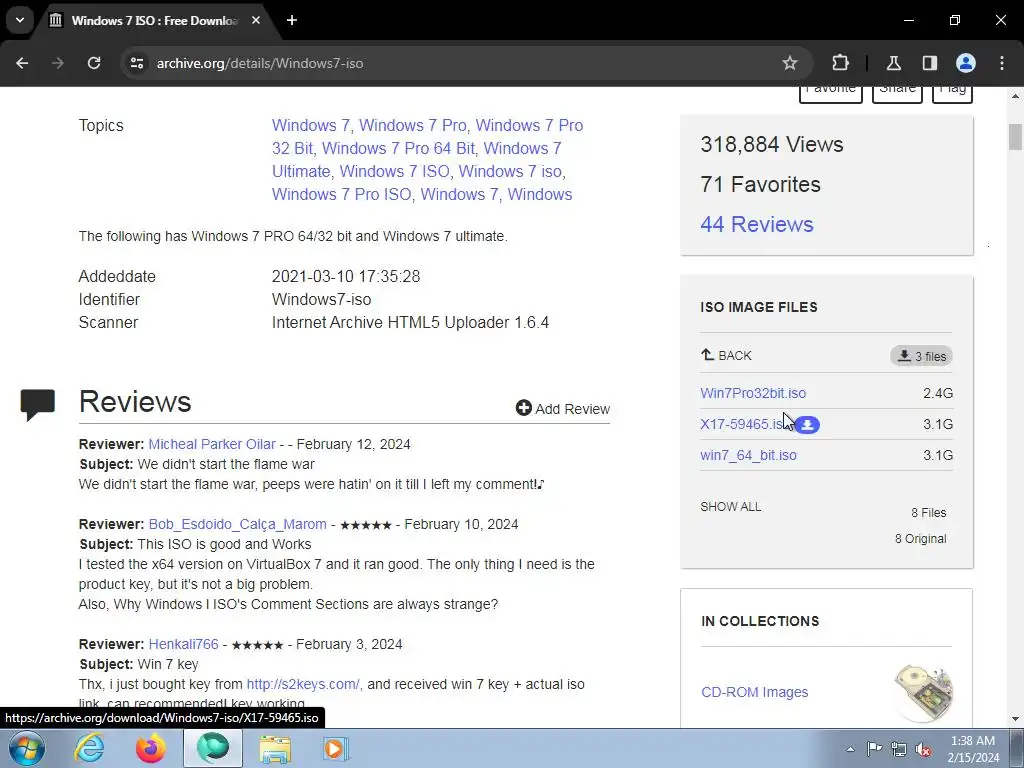Open the taskbar clock and date
This screenshot has width=1024, height=768.
point(973,749)
